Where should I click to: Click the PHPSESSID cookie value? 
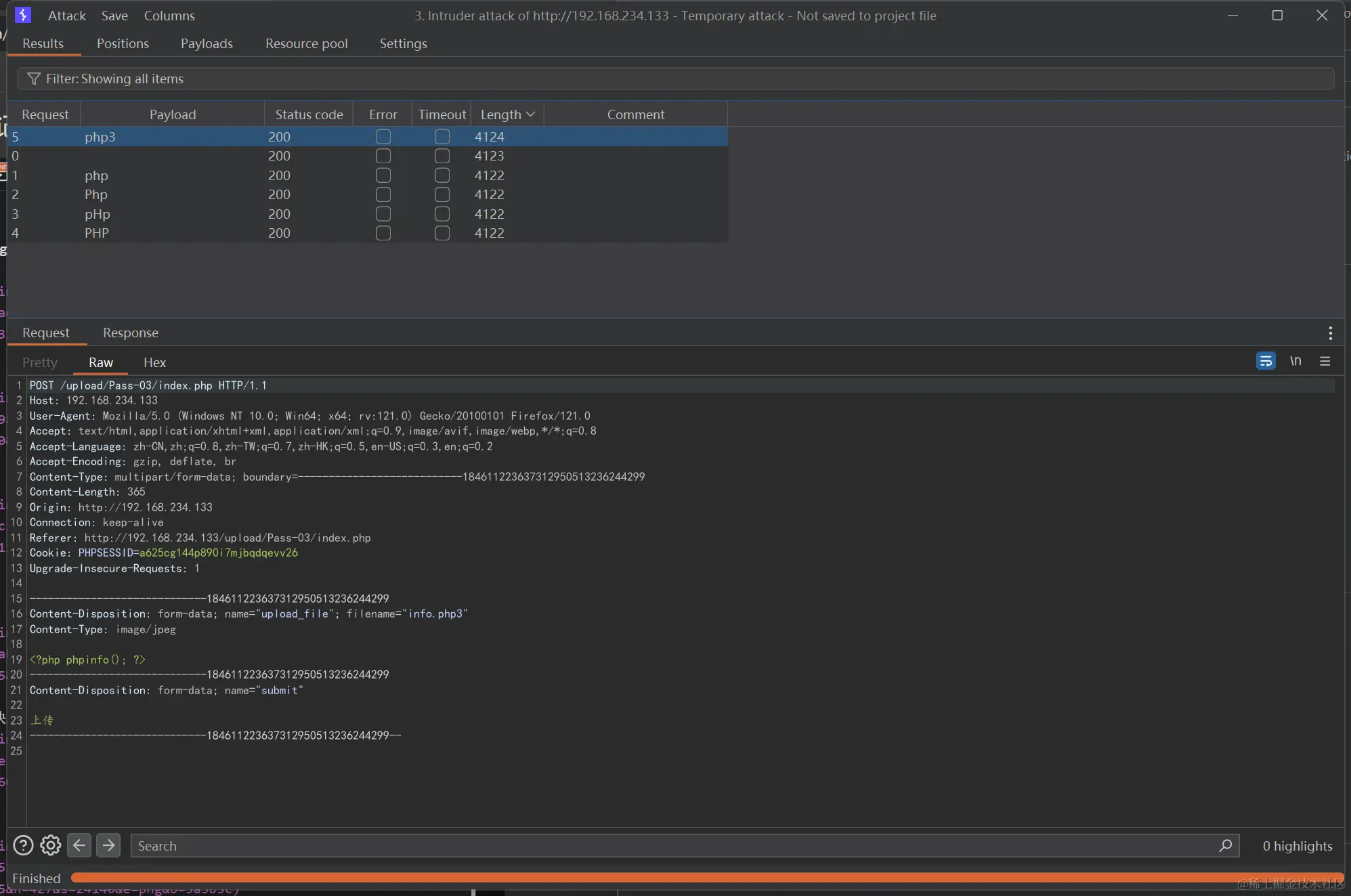click(x=218, y=553)
